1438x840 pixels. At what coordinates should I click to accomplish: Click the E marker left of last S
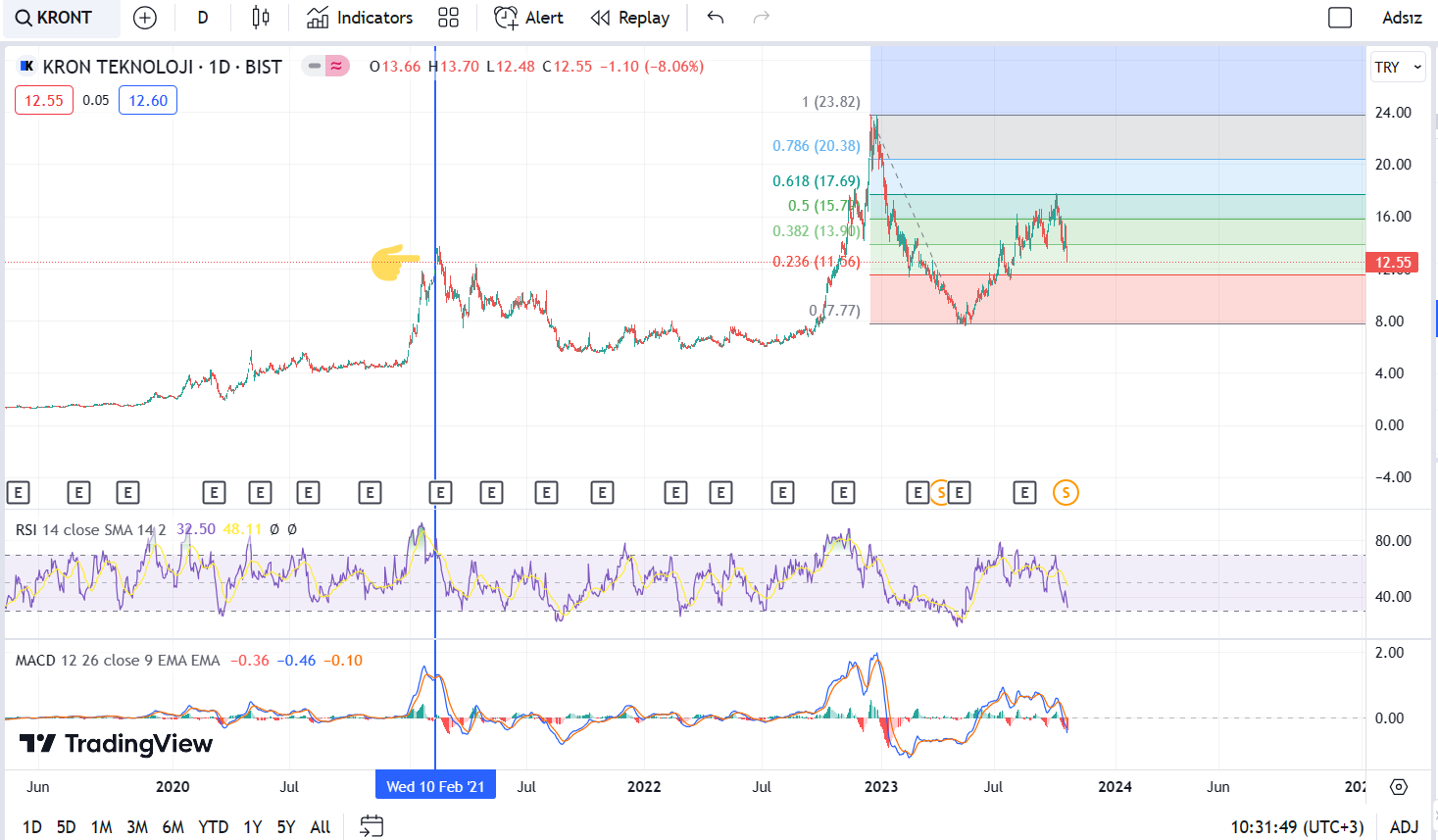pyautogui.click(x=1024, y=492)
